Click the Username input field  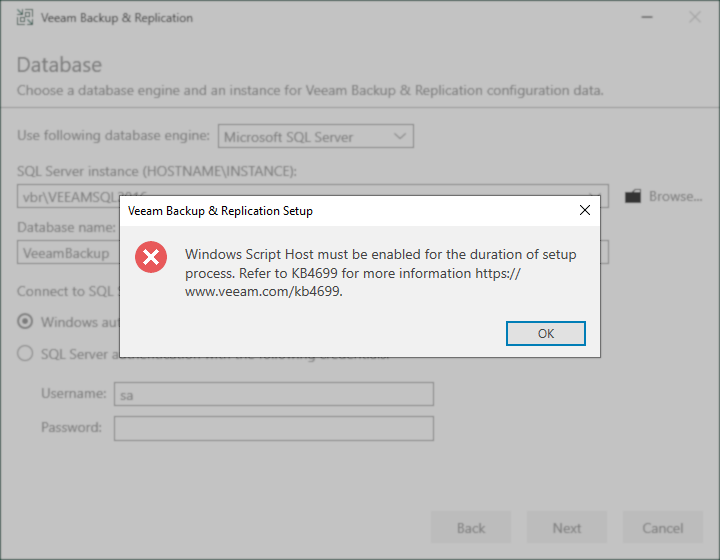pyautogui.click(x=274, y=394)
